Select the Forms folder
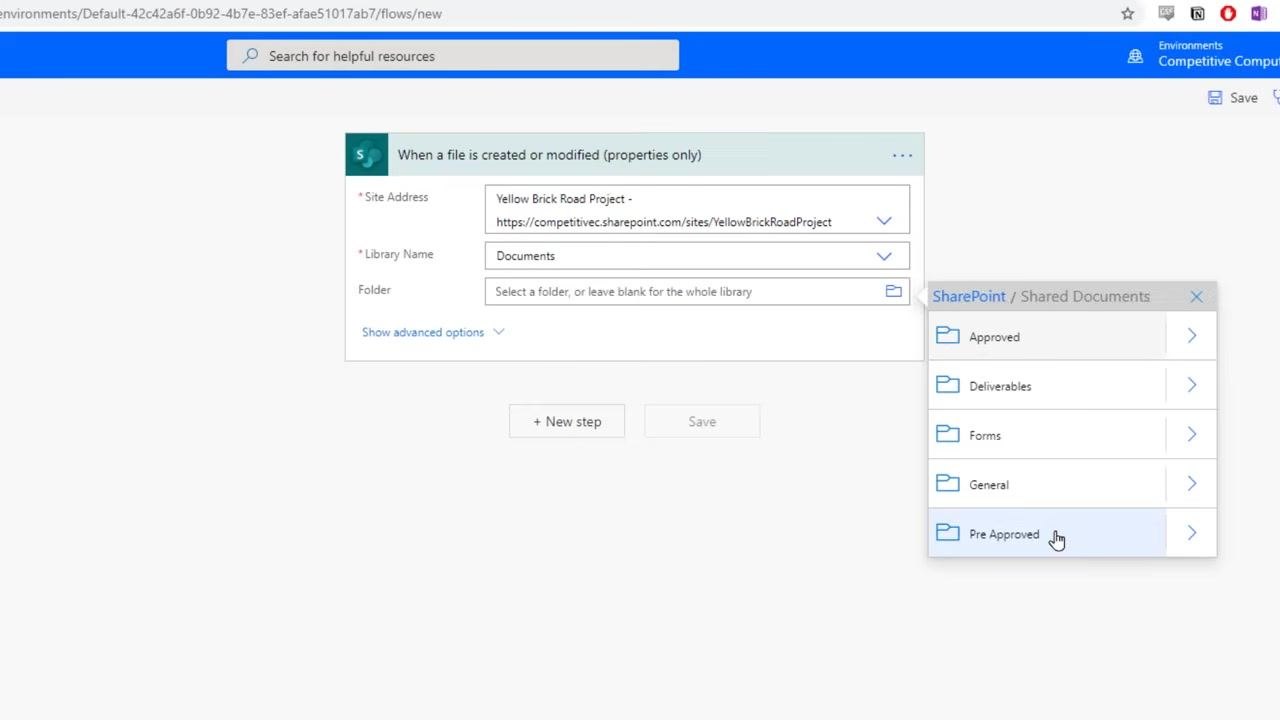The height and width of the screenshot is (720, 1280). [x=1047, y=434]
